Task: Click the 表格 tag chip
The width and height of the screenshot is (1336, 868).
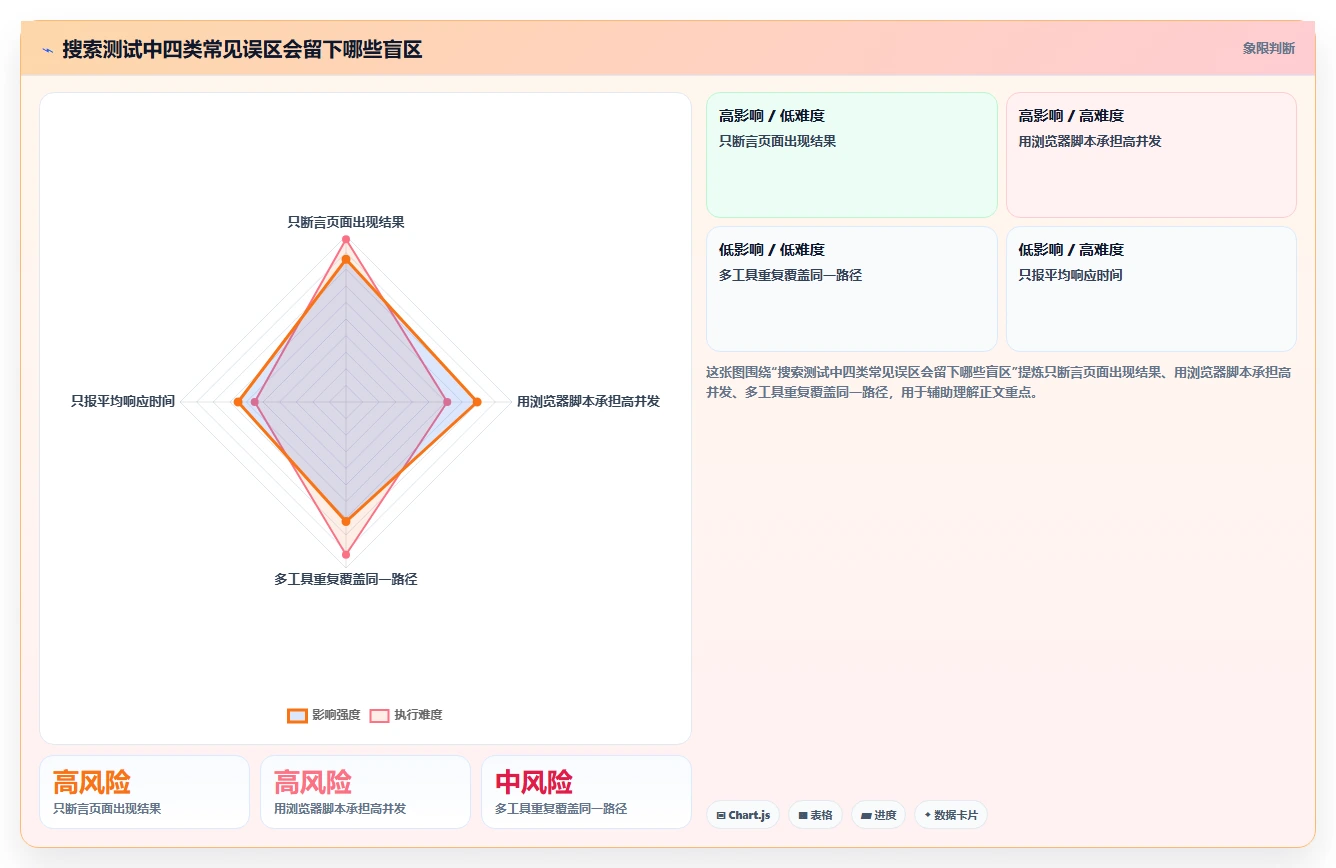Action: [x=816, y=815]
